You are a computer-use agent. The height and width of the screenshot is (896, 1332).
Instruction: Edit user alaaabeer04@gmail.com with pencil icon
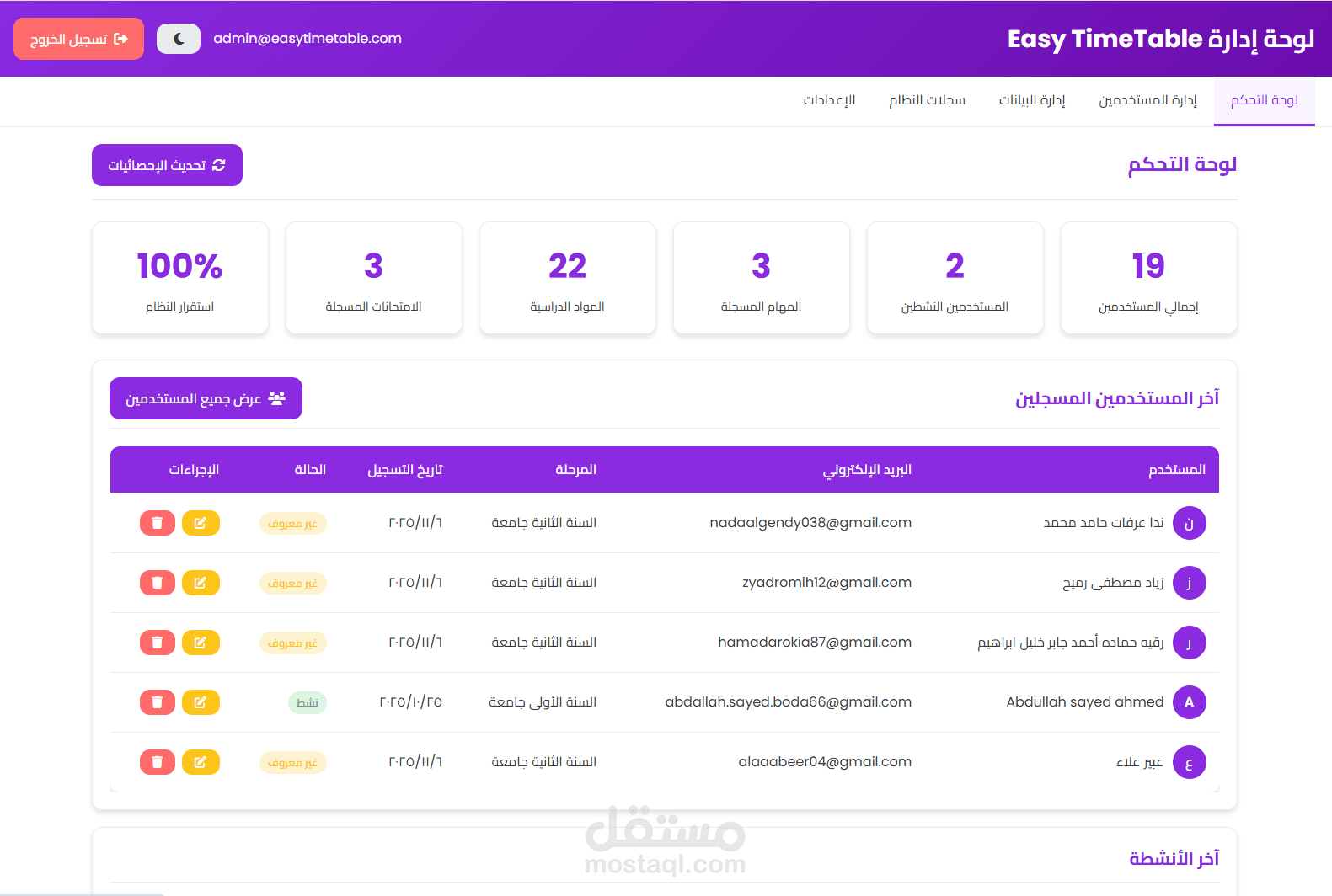(x=201, y=762)
